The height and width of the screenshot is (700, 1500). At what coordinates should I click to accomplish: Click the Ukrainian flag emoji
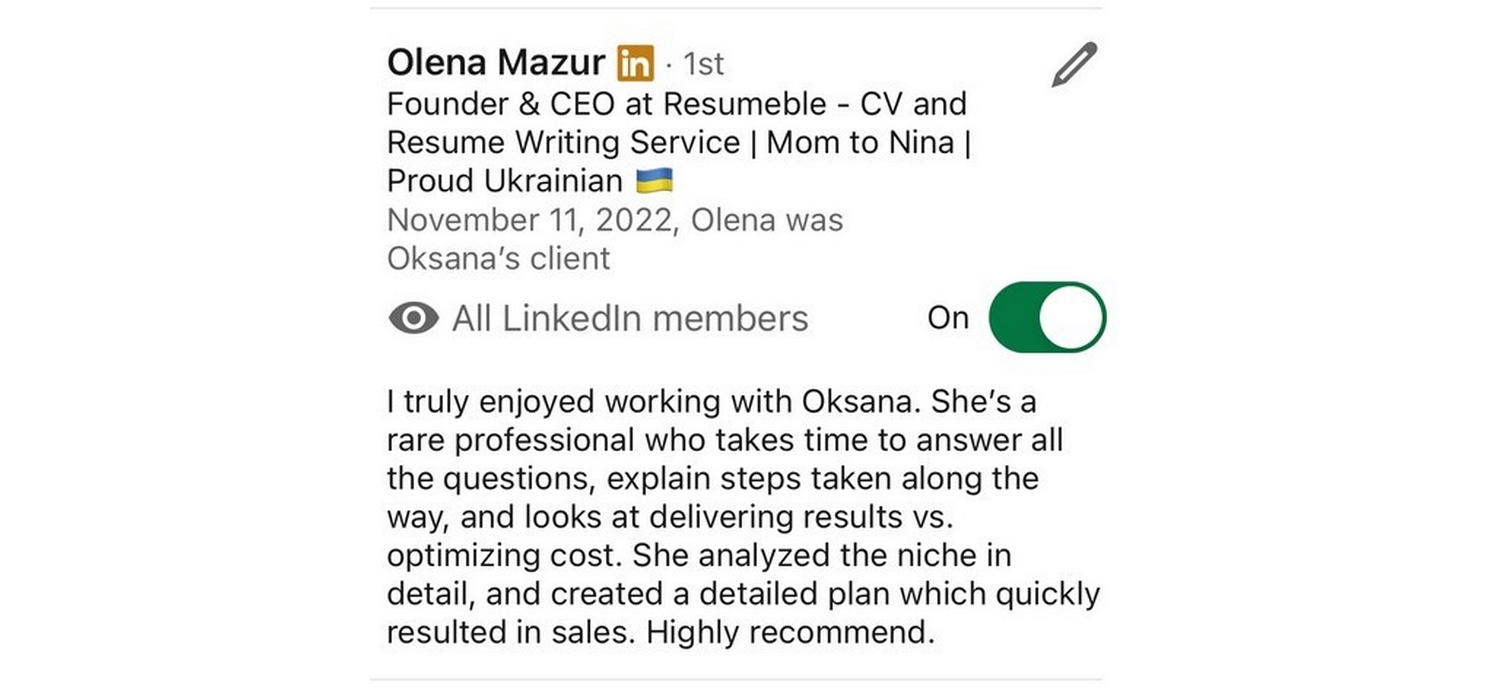point(655,181)
